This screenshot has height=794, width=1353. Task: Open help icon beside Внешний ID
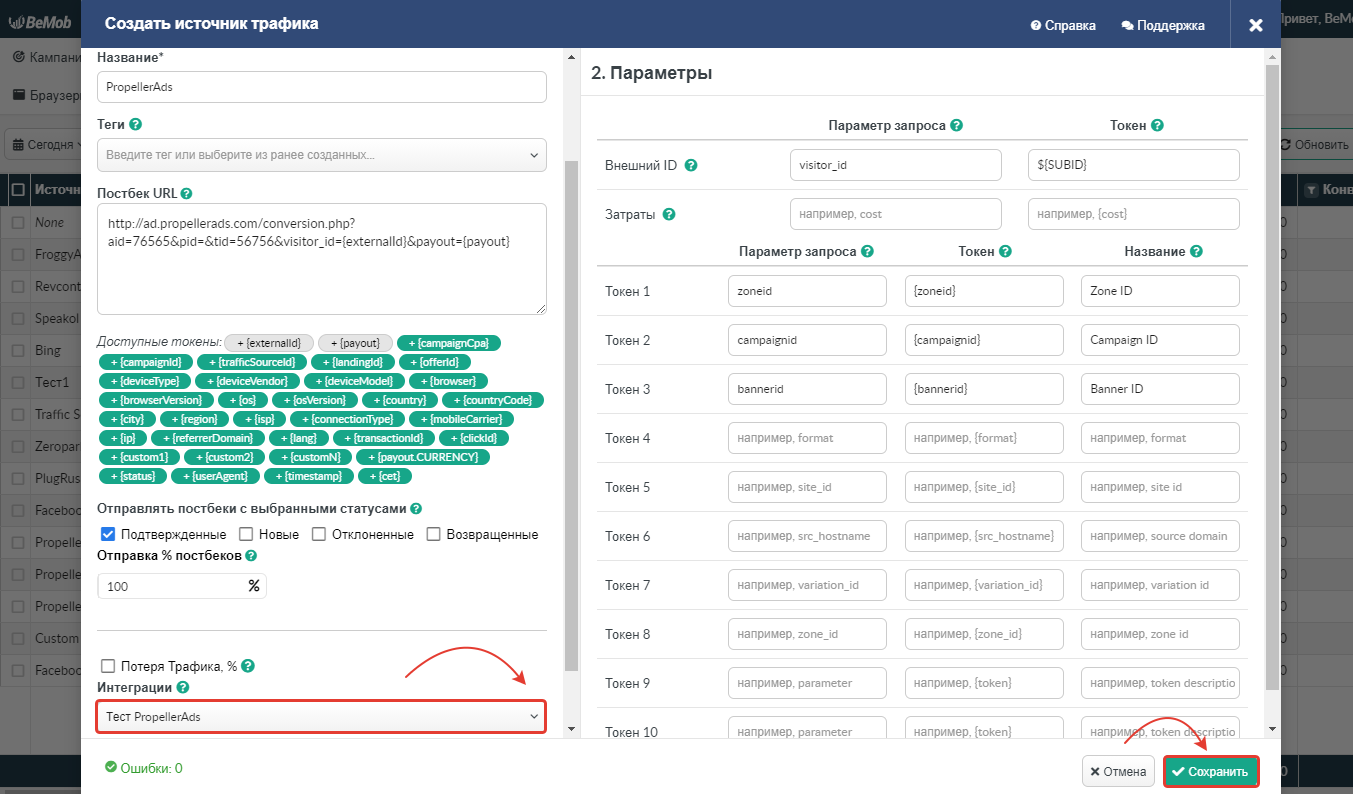point(690,165)
